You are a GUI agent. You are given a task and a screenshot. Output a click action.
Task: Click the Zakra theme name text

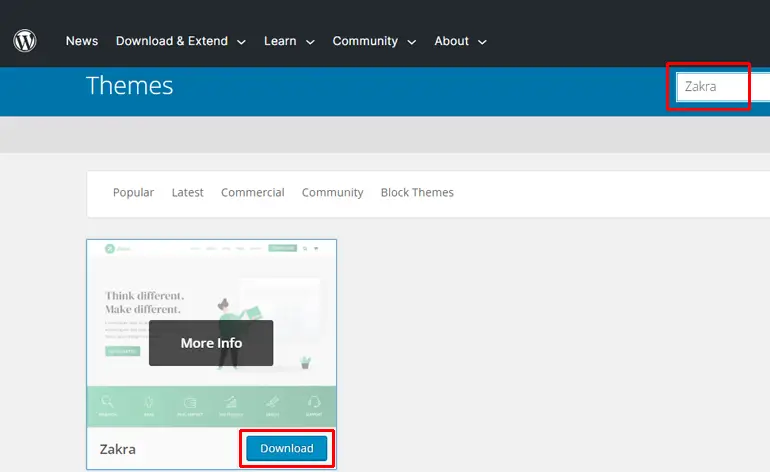(x=118, y=449)
